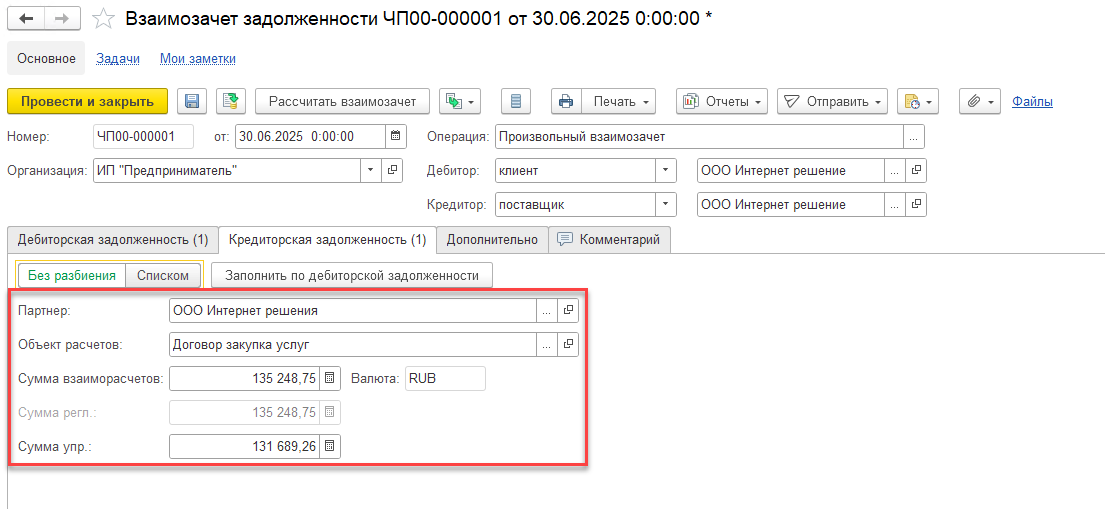Screen dimensions: 1105x509
Task: Open the Организация dropdown list
Action: tap(371, 171)
